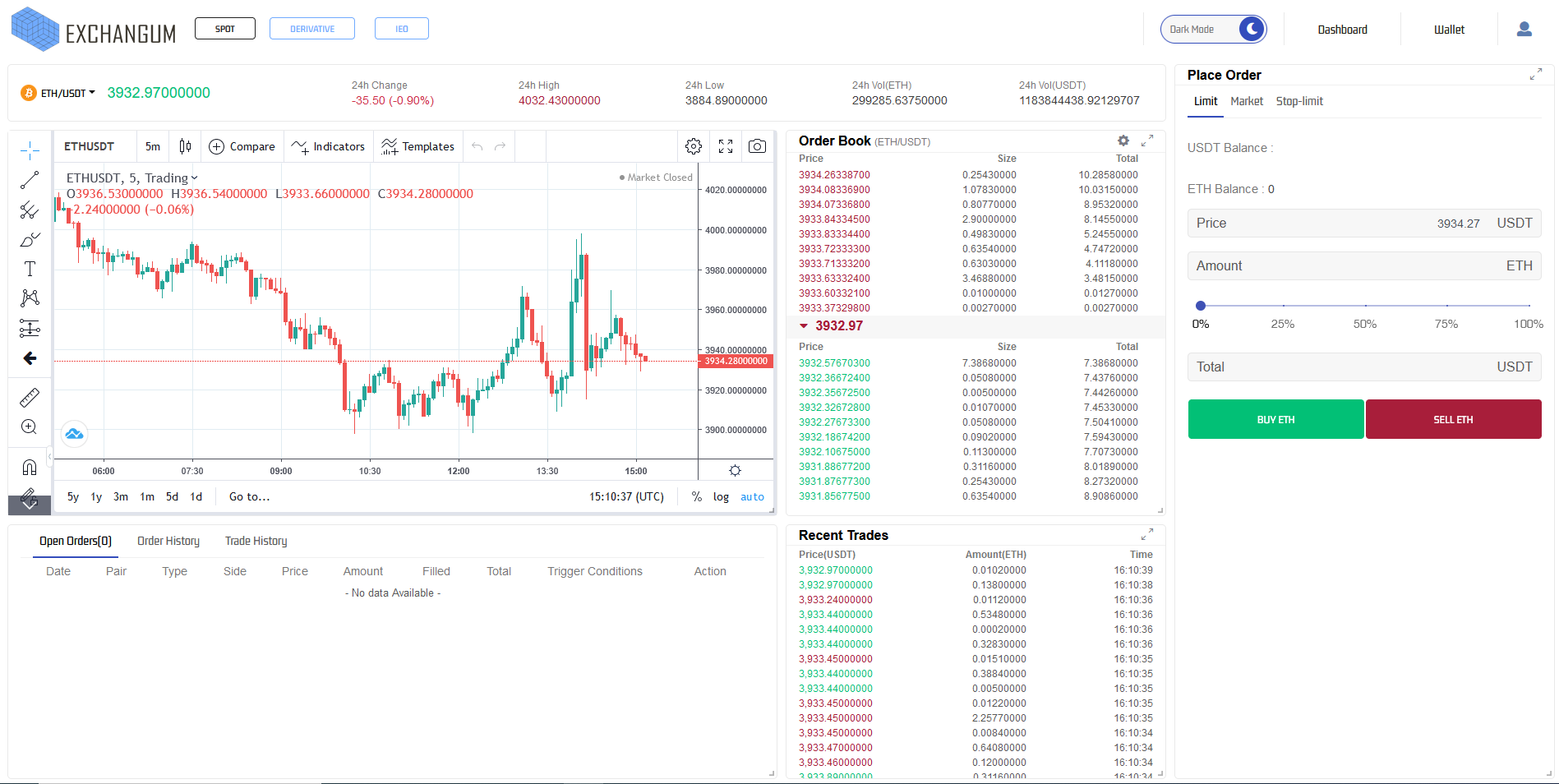This screenshot has height=784, width=1559.
Task: Open the Order History tab
Action: click(168, 541)
